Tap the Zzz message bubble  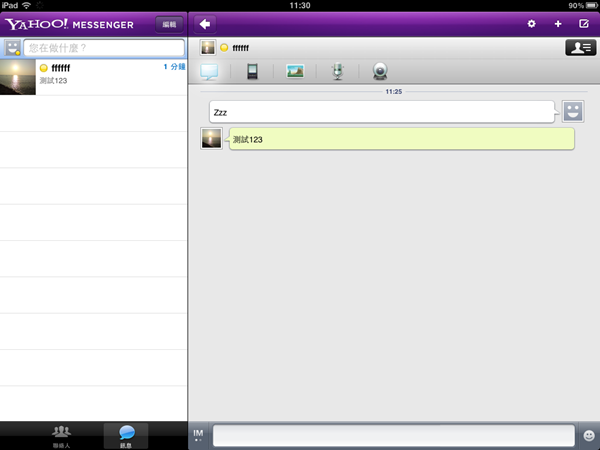[x=382, y=112]
